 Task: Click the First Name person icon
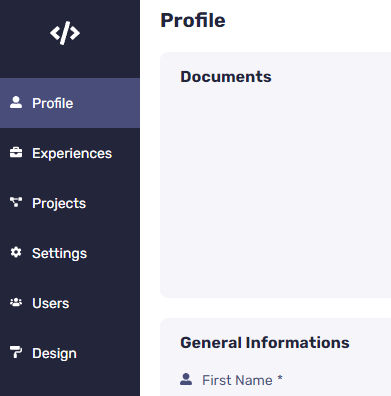click(x=186, y=379)
